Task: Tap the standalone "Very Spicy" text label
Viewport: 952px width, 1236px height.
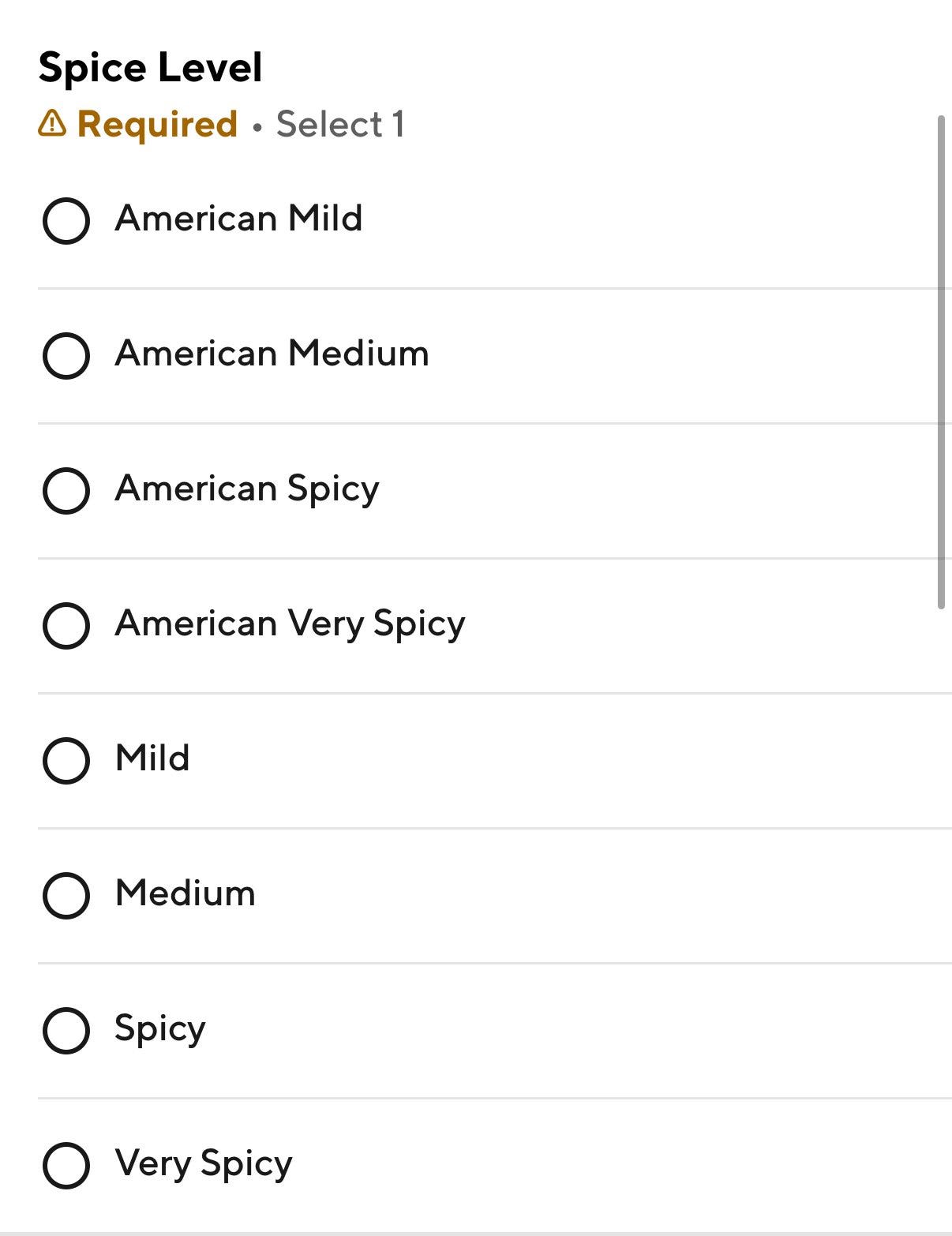Action: (x=203, y=1164)
